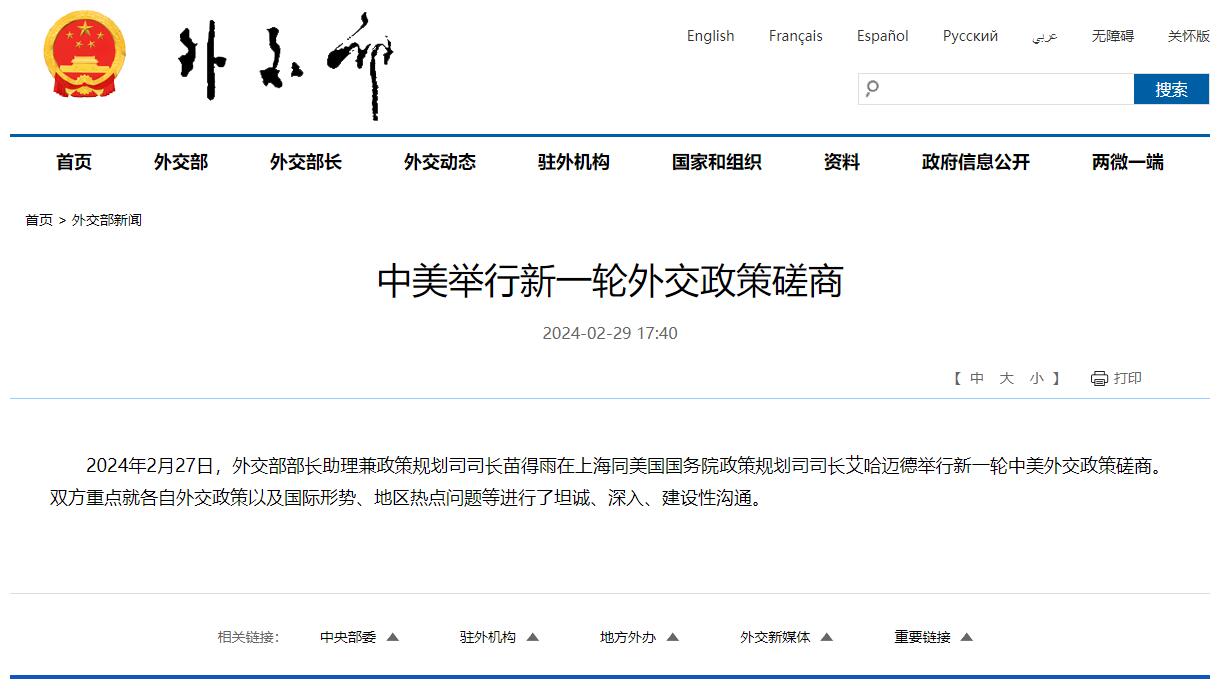Click the 外交部 calligraphy logo
Image resolution: width=1221 pixels, height=691 pixels.
pyautogui.click(x=286, y=65)
